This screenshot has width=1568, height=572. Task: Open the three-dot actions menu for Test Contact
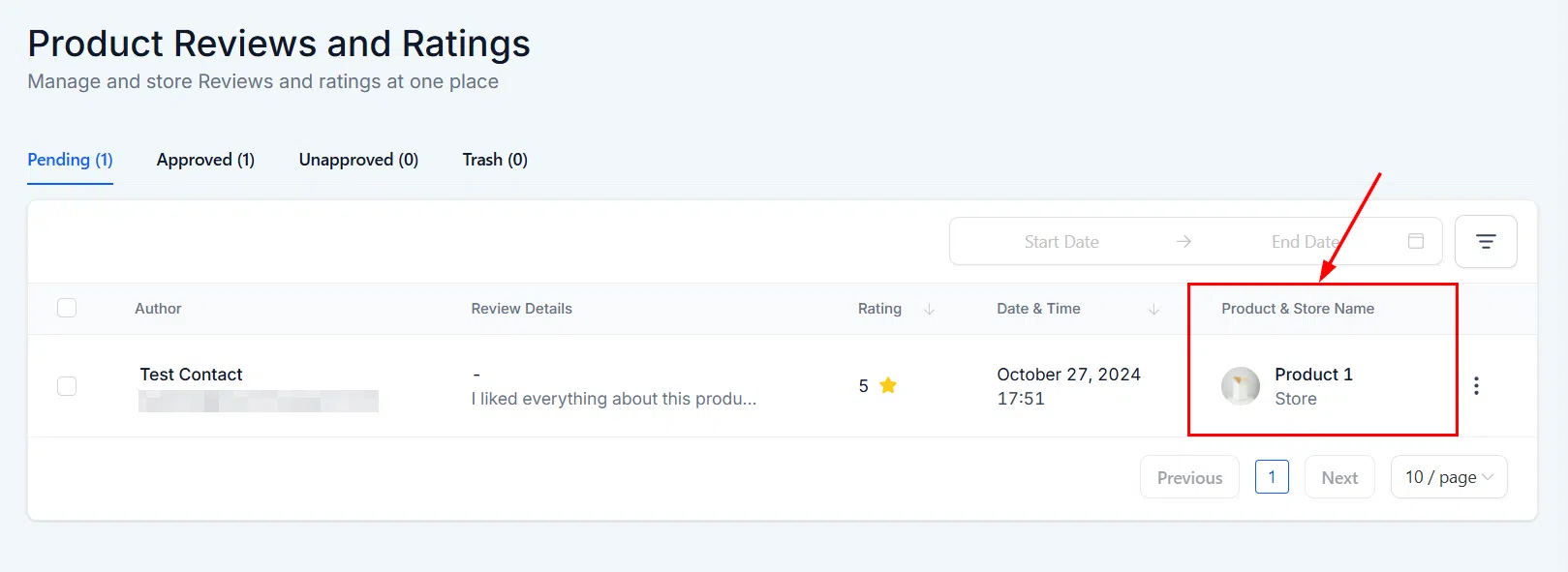tap(1476, 385)
